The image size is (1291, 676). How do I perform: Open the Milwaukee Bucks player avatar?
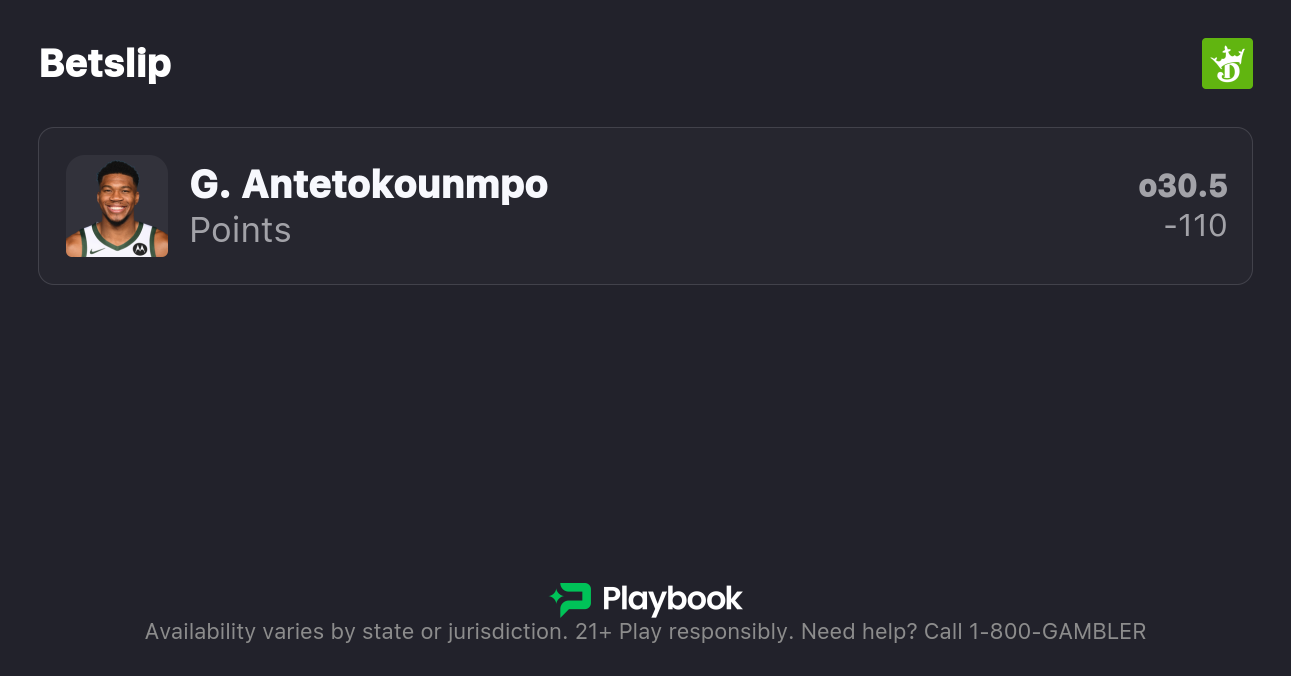(x=117, y=206)
